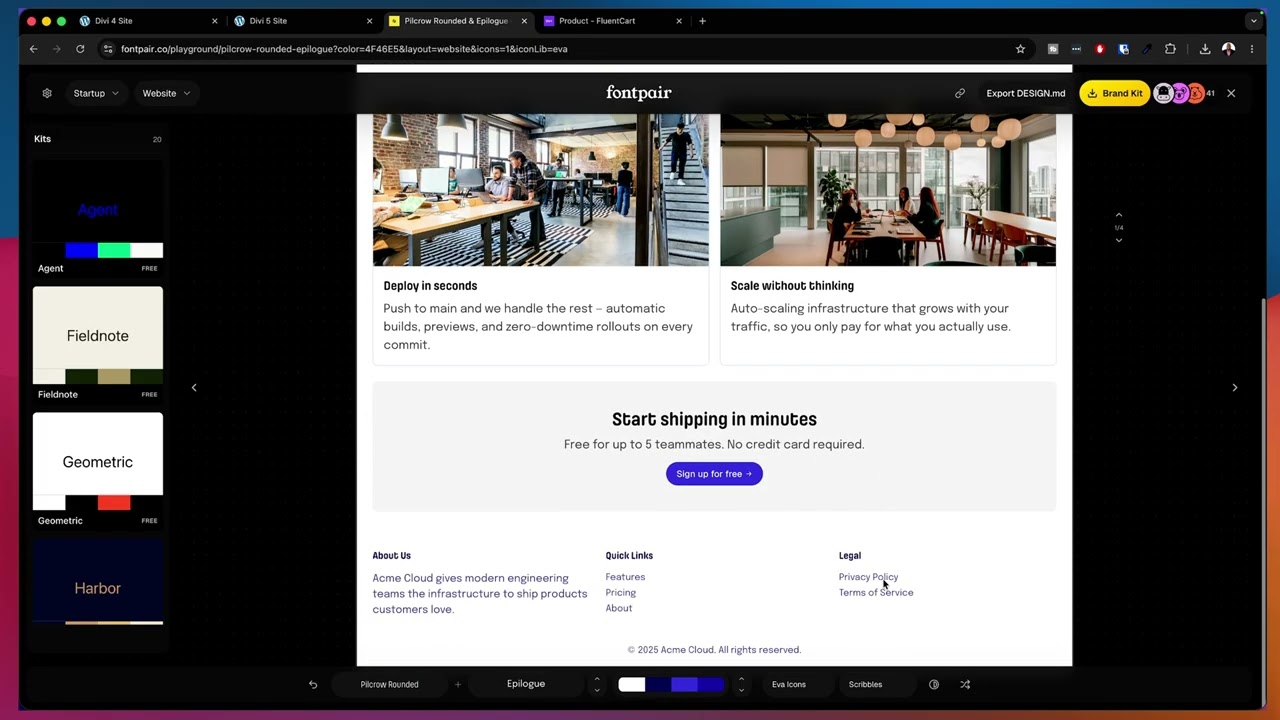Open the Website layout dropdown

166,93
